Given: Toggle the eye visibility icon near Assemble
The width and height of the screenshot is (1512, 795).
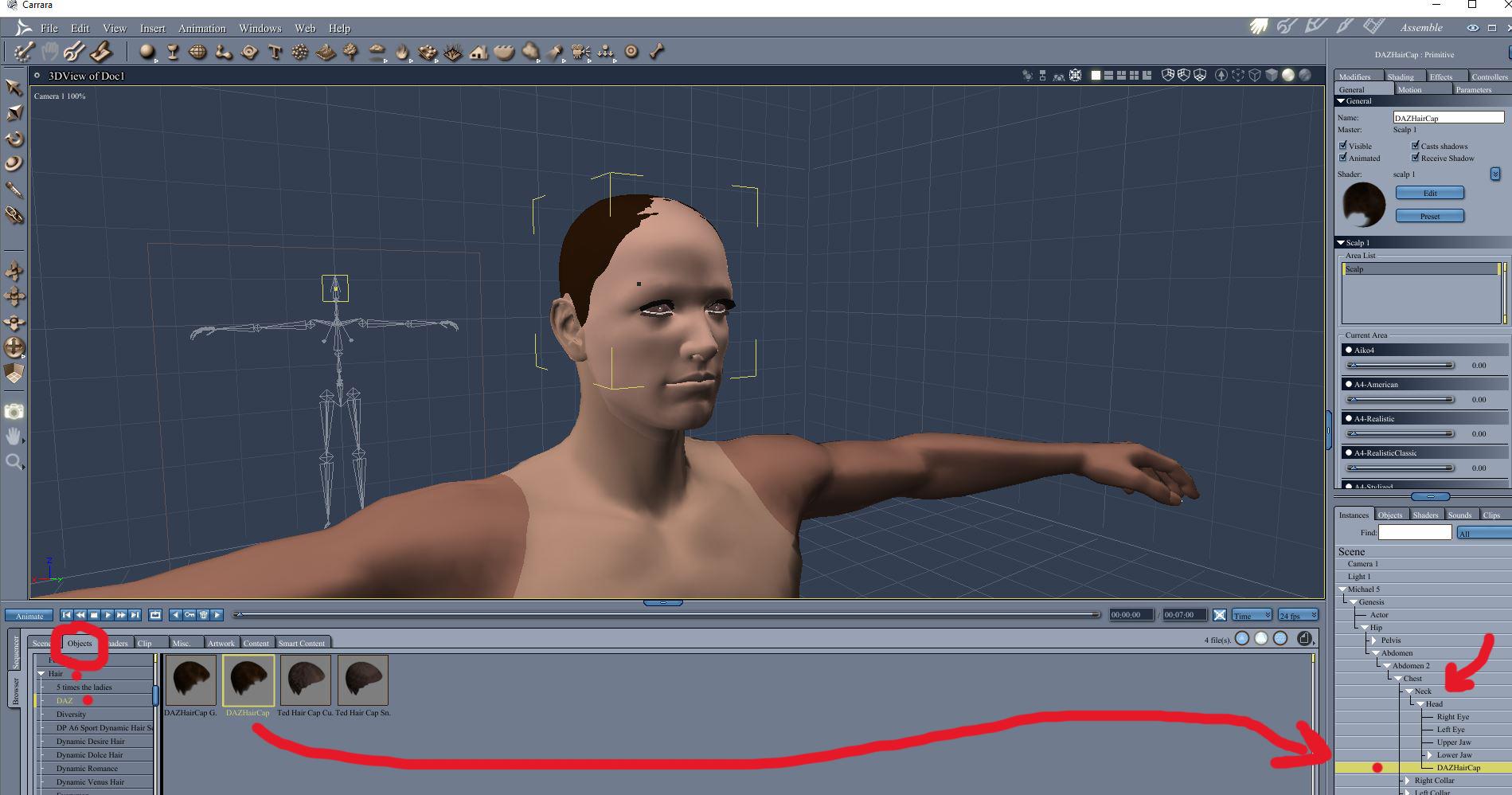Looking at the screenshot, I should (x=1473, y=28).
